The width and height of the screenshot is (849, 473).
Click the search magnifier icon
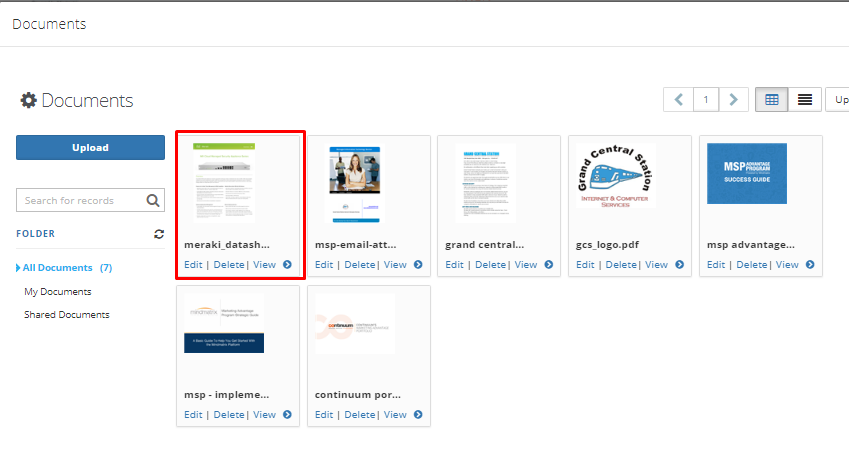pos(153,200)
